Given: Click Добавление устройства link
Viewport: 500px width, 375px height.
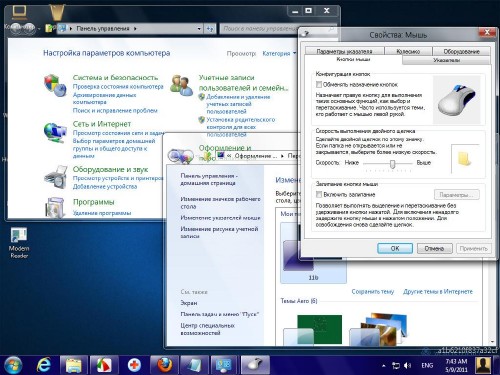Looking at the screenshot, I should pyautogui.click(x=105, y=186).
